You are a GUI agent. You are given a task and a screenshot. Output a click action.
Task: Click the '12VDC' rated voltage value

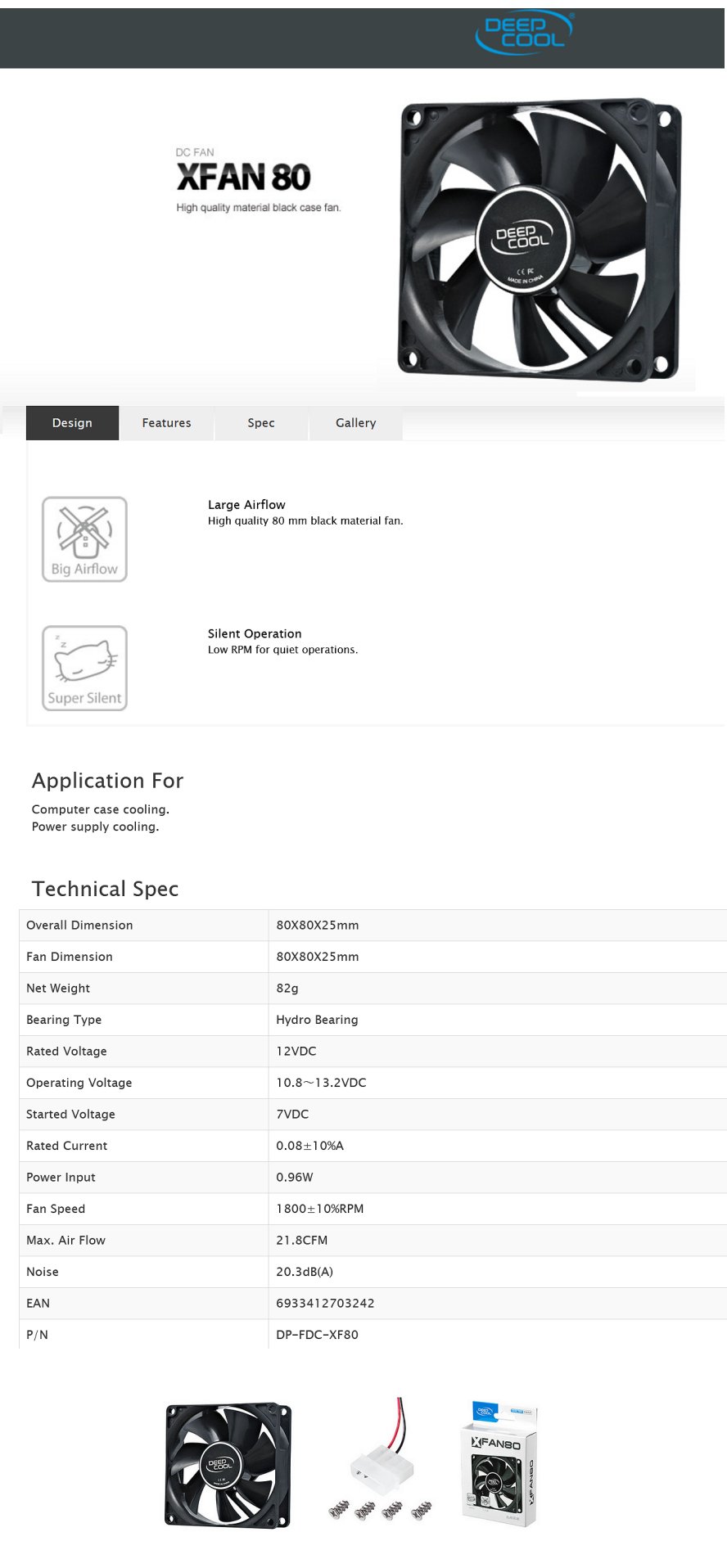click(296, 1051)
